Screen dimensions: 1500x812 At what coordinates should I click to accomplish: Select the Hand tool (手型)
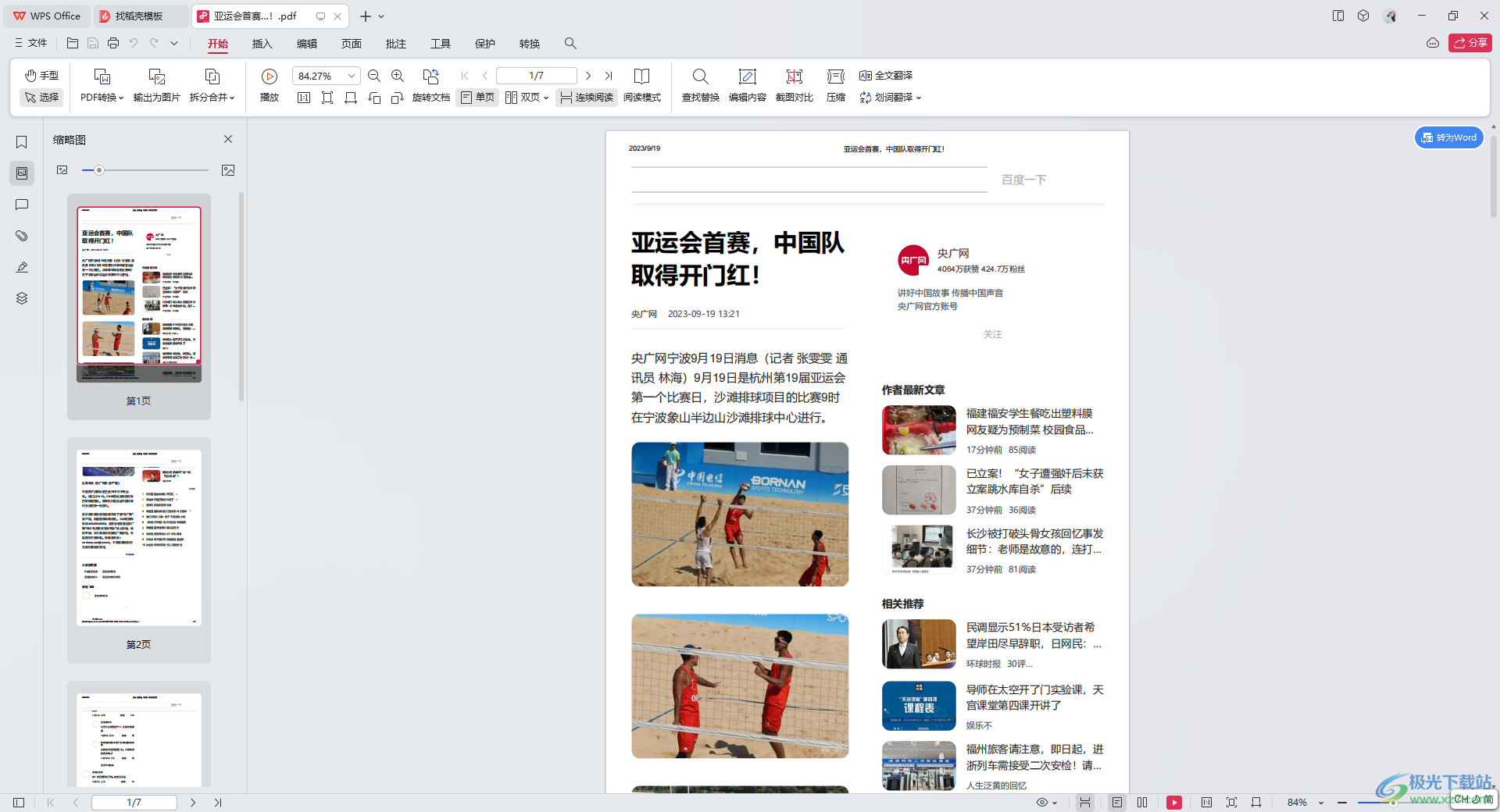[x=41, y=76]
